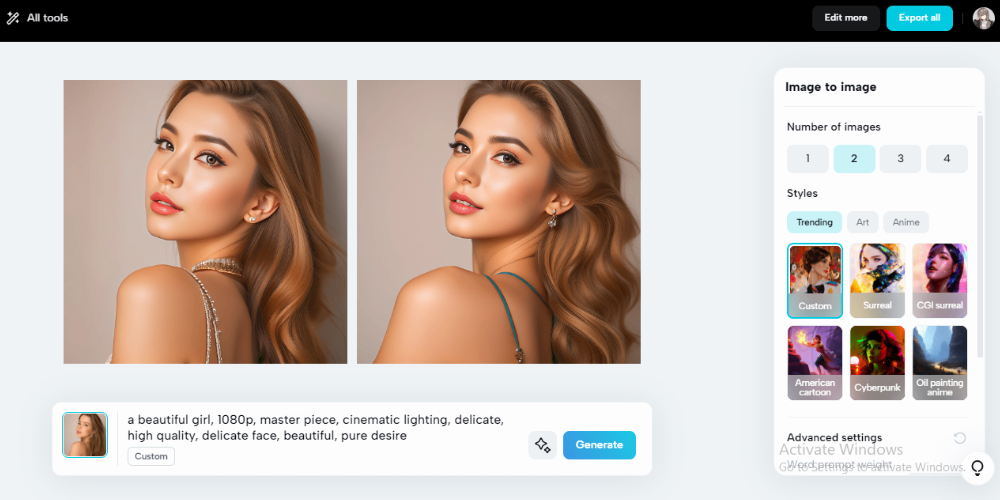Click the reference image thumbnail in prompt bar
The width and height of the screenshot is (1000, 500).
tap(85, 435)
